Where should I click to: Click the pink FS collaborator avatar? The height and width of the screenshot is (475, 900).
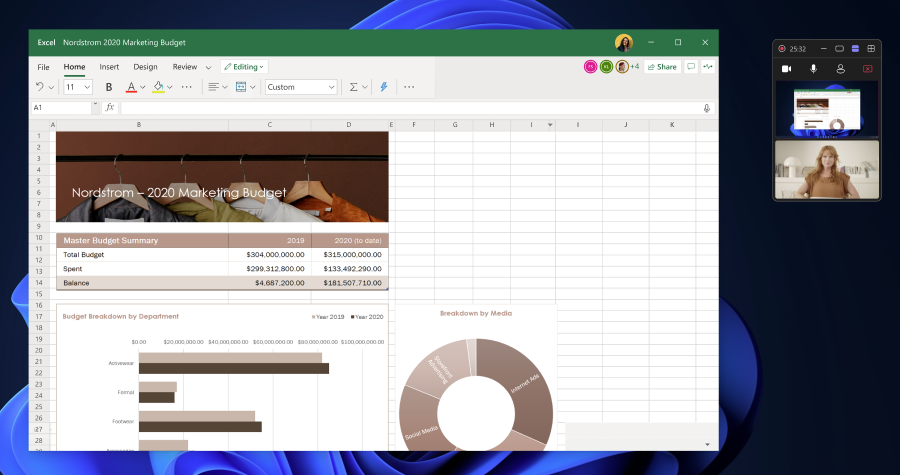(591, 67)
